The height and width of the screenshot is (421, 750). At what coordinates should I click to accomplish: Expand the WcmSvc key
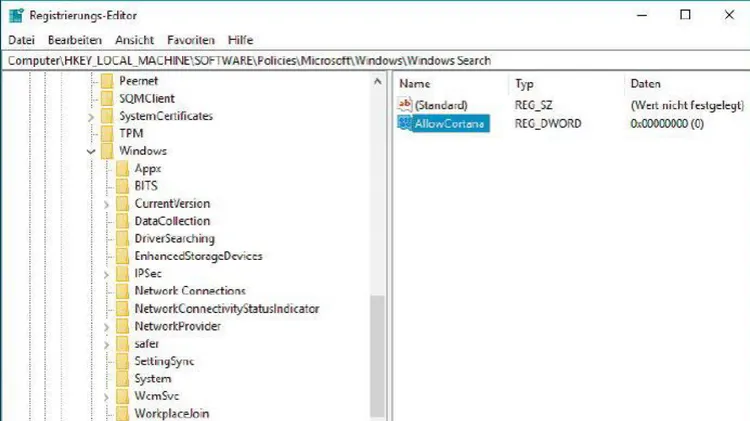[x=106, y=397]
